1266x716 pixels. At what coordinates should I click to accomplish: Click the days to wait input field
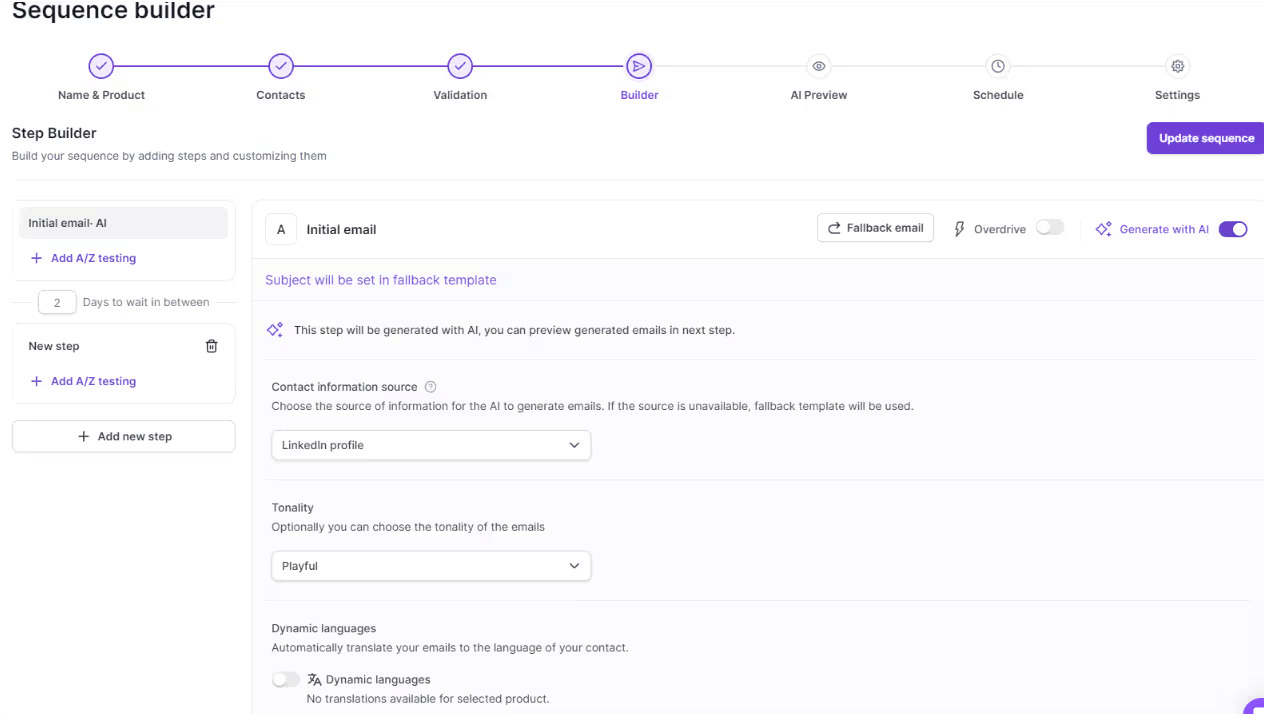[x=57, y=301]
